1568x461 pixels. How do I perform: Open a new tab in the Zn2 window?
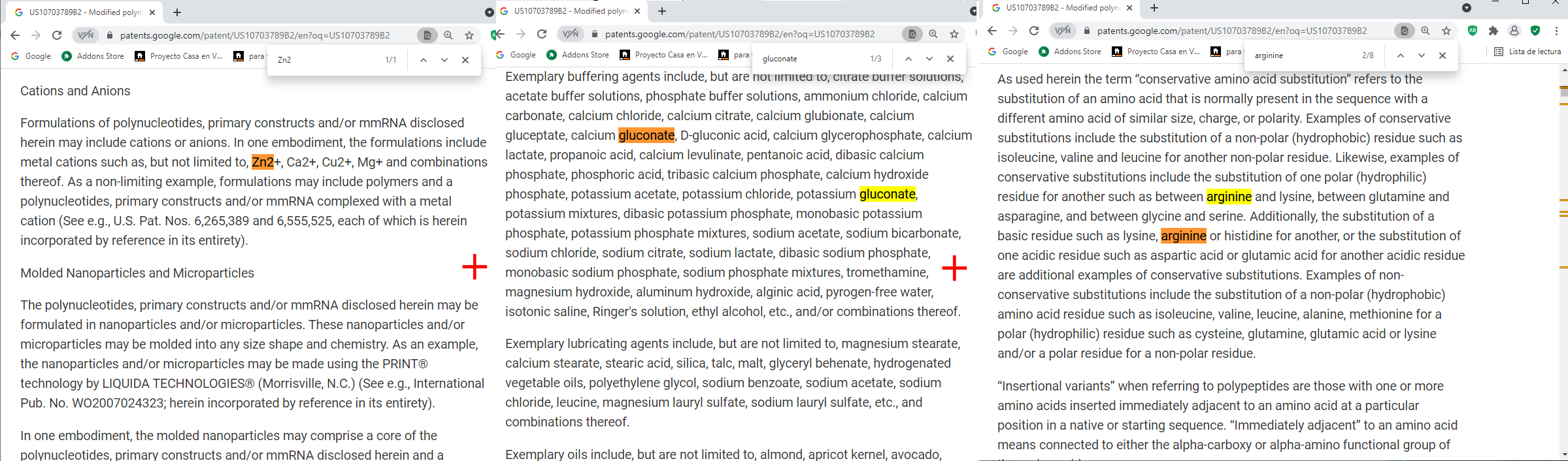177,12
